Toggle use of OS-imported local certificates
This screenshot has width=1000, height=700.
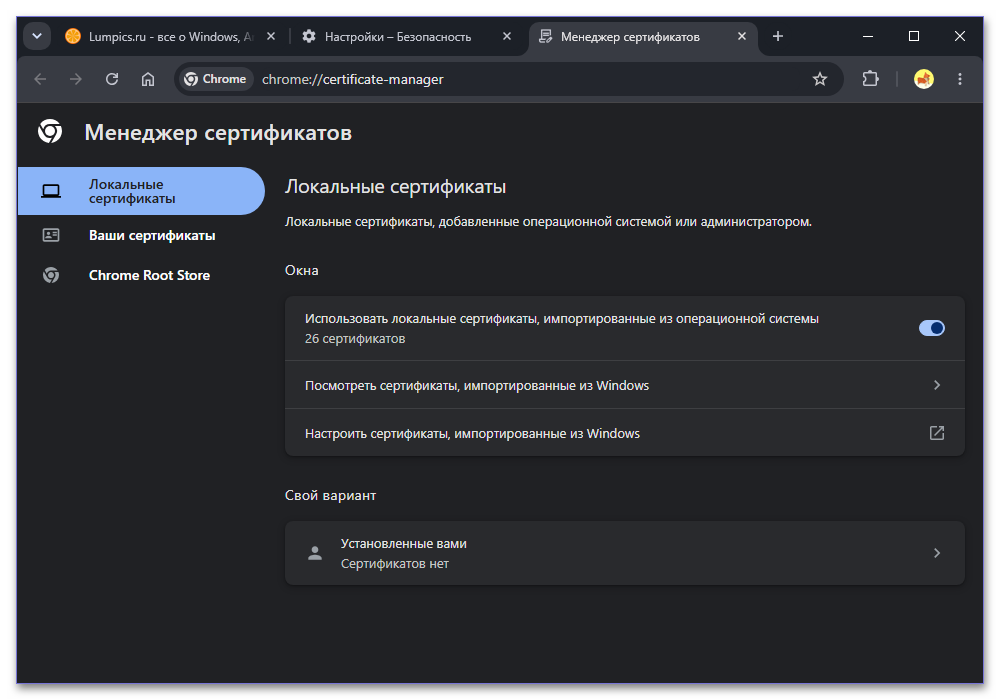coord(931,328)
